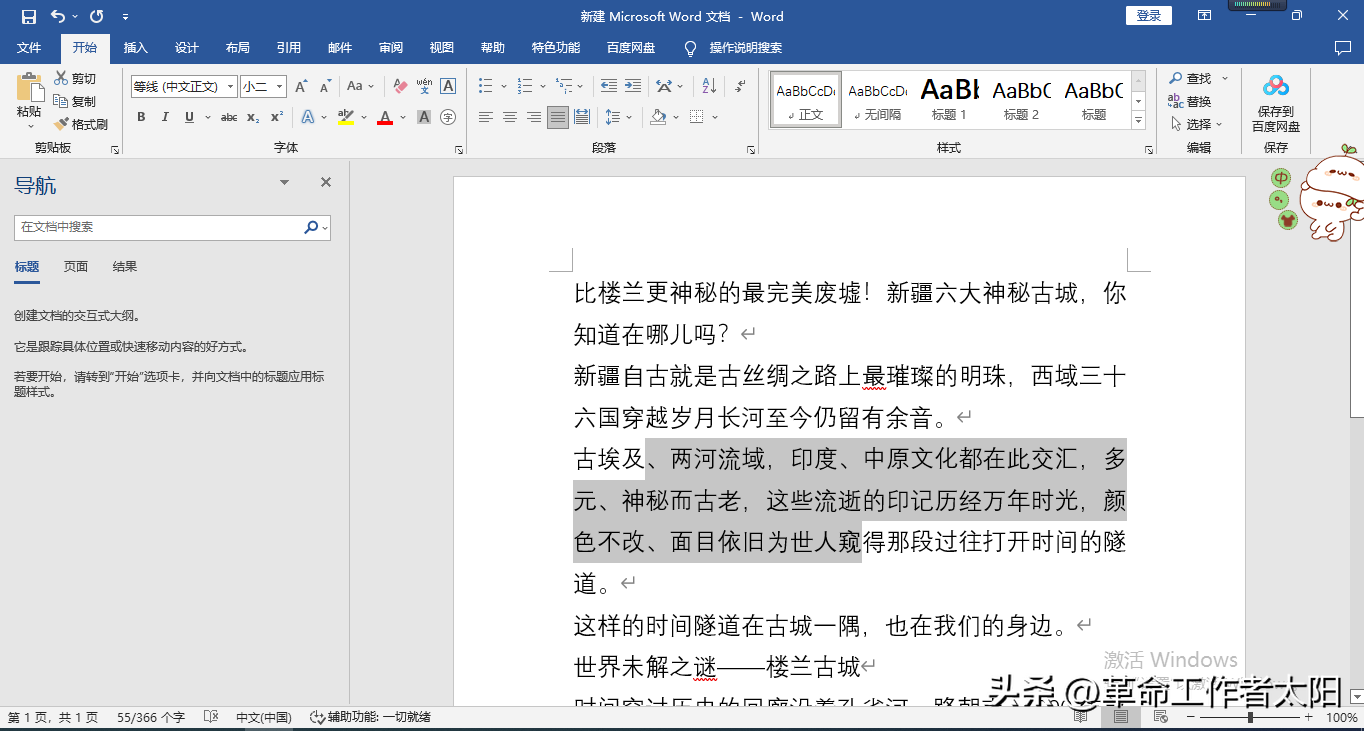
Task: Apply numbered list
Action: coord(525,86)
